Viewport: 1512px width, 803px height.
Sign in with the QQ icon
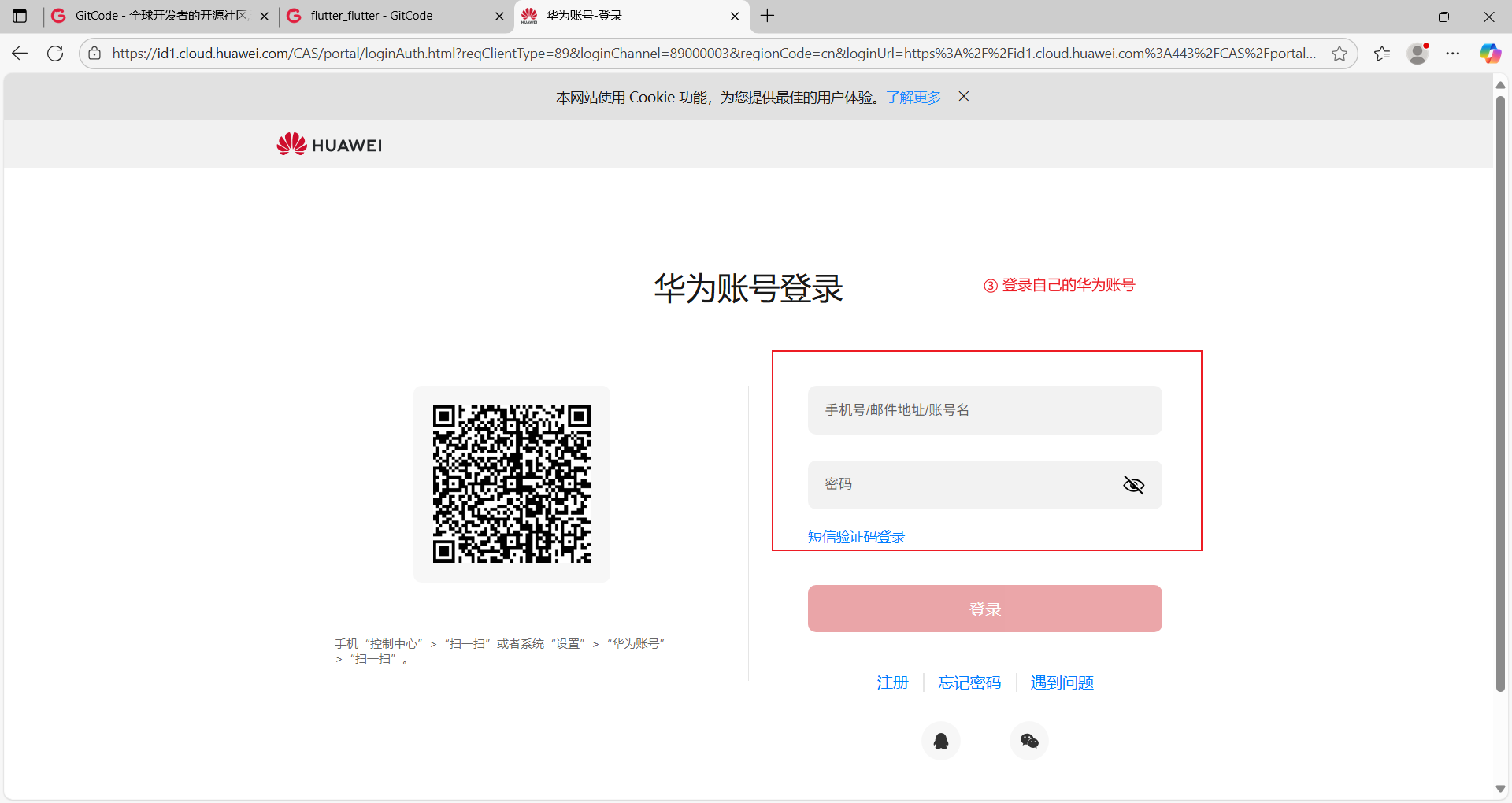click(x=941, y=741)
